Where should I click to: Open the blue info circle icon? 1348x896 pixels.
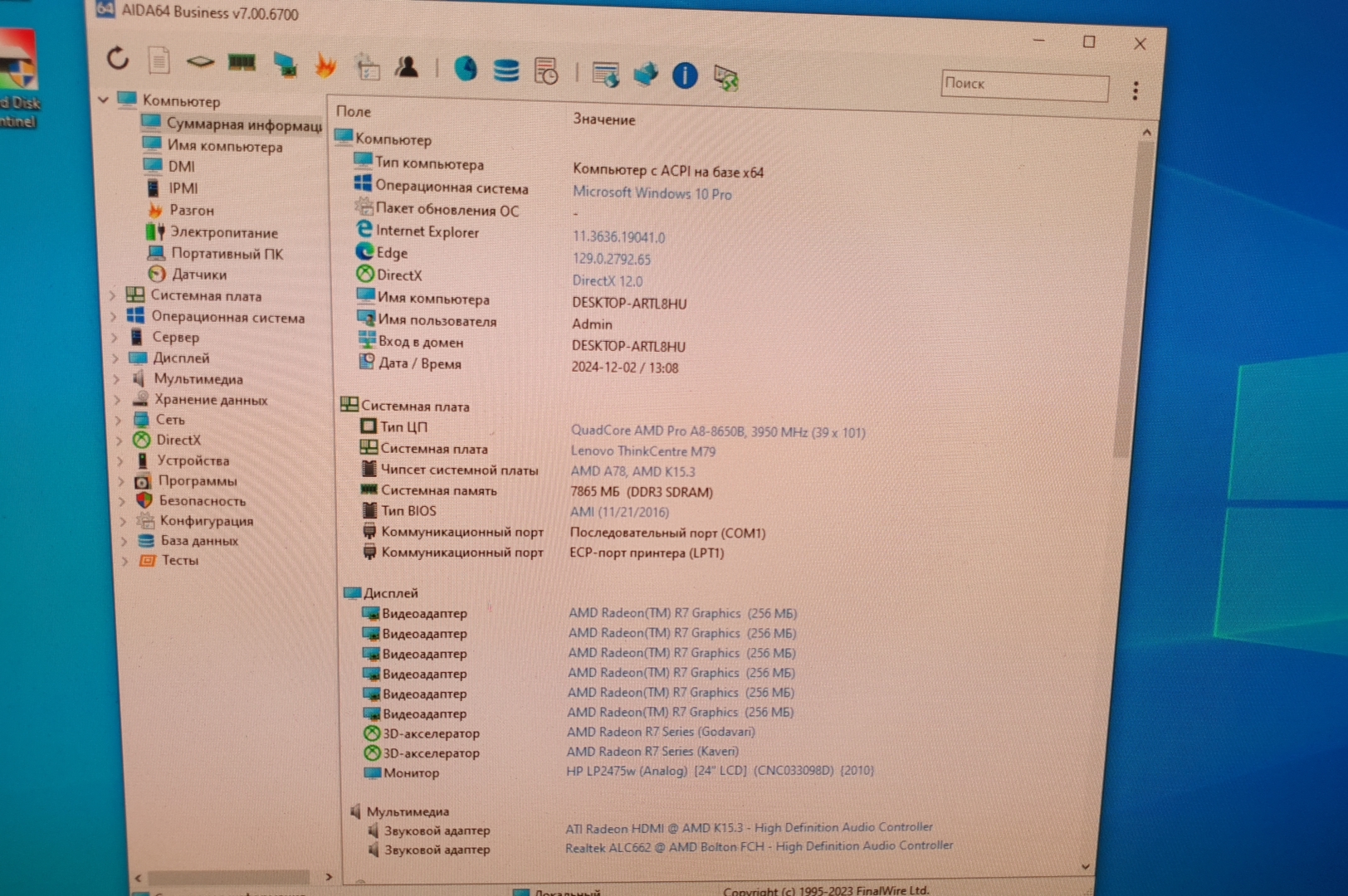click(684, 75)
